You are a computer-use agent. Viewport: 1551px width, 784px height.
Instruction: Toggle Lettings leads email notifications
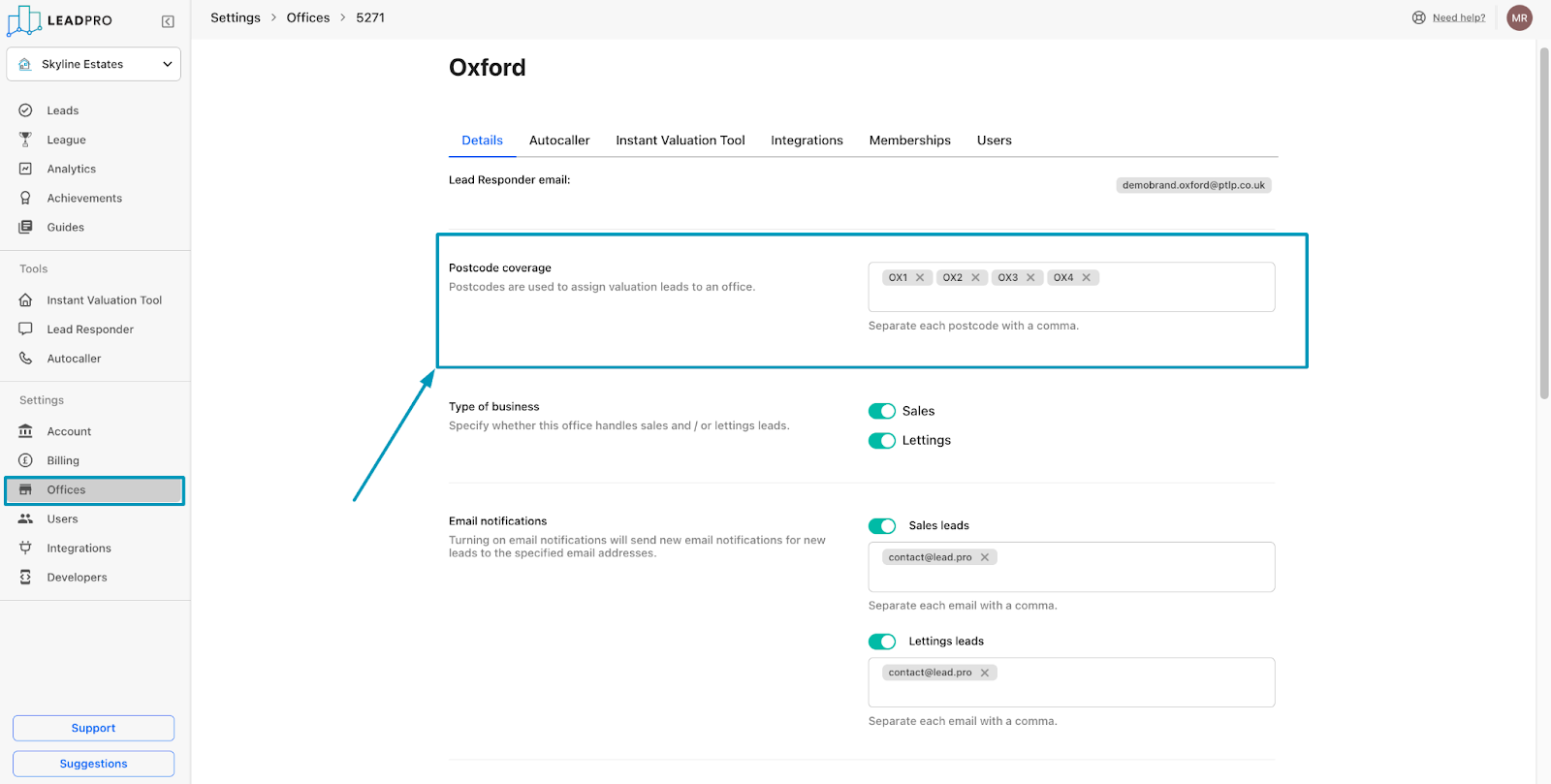[882, 642]
